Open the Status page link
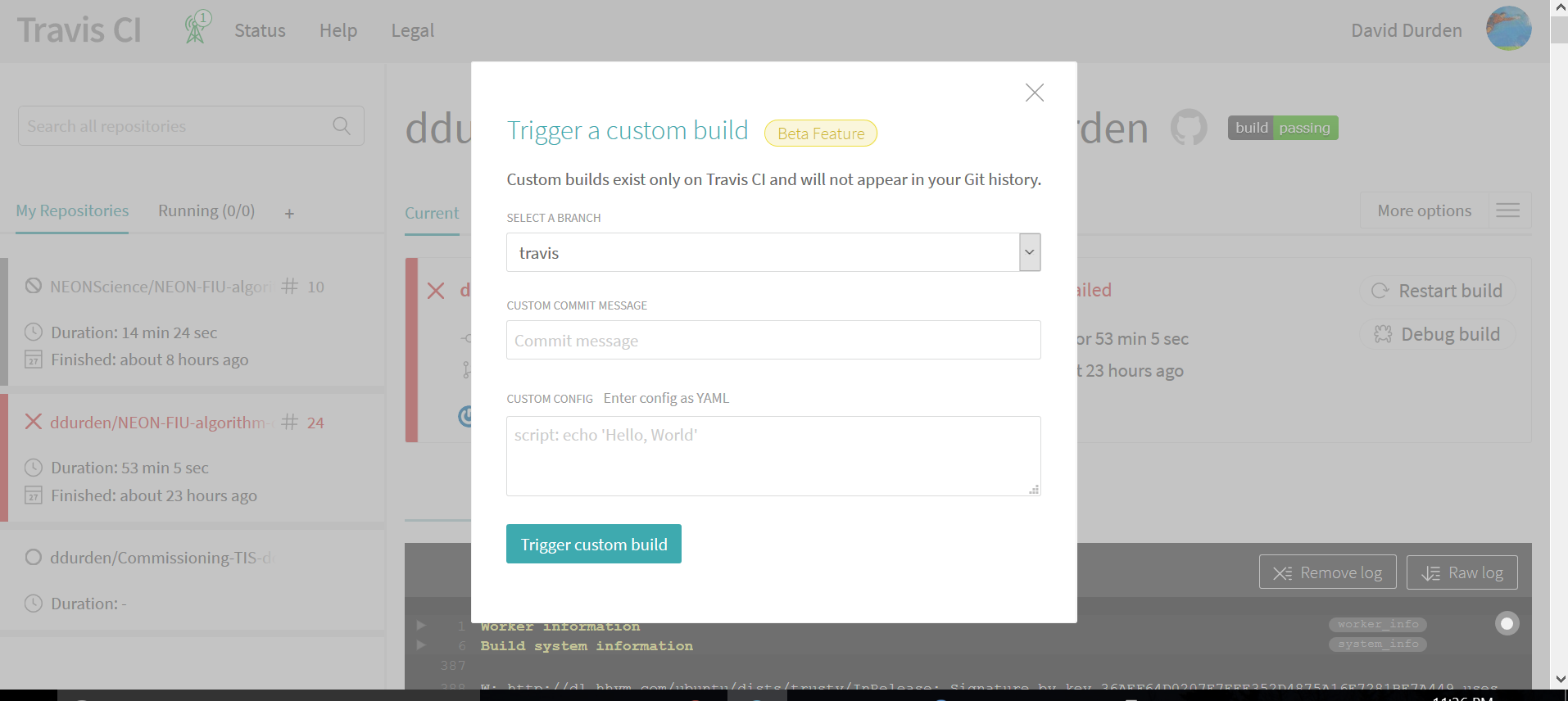This screenshot has height=701, width=1568. click(260, 30)
